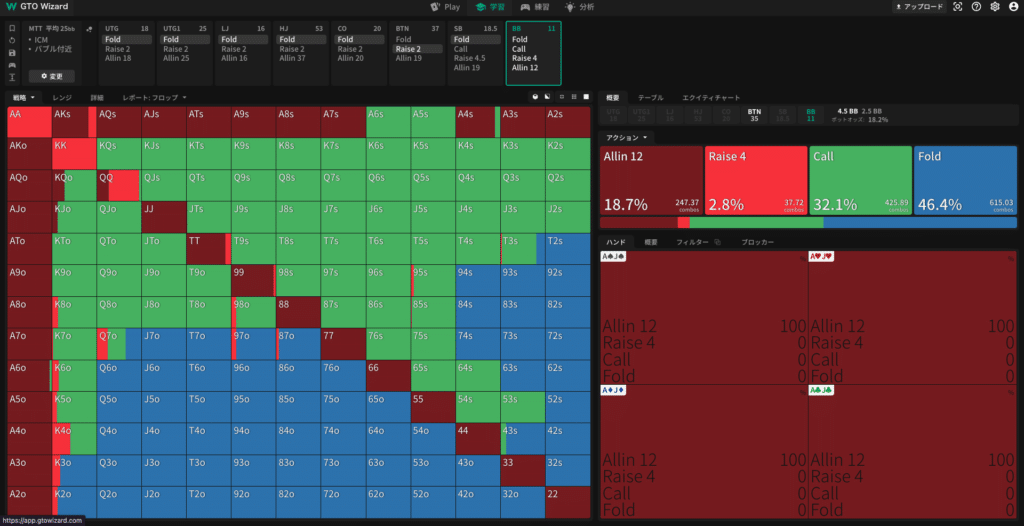Viewport: 1024px width, 526px height.
Task: Open the アクション dropdown
Action: [626, 138]
